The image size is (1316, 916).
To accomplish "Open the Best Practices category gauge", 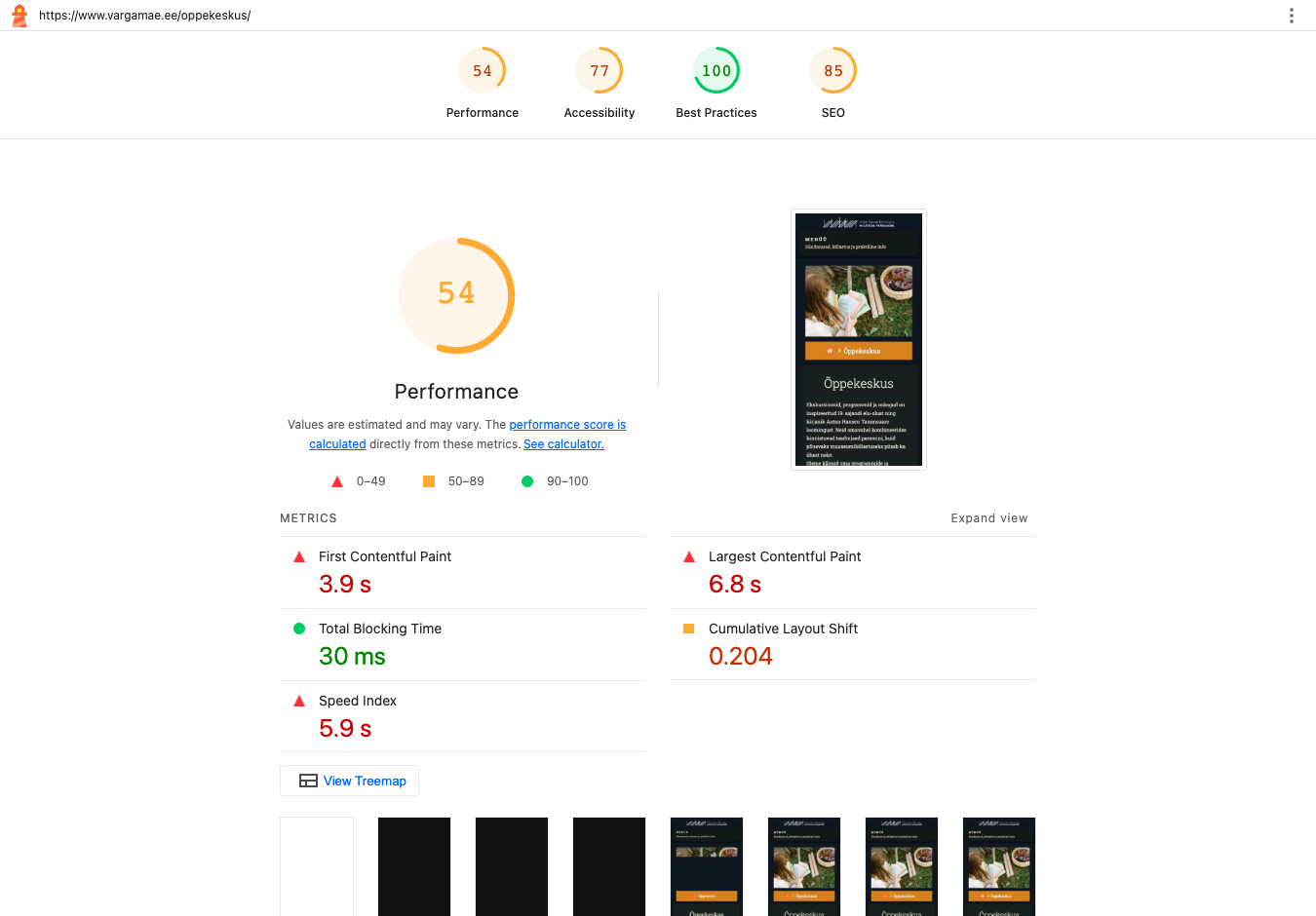I will tap(716, 84).
